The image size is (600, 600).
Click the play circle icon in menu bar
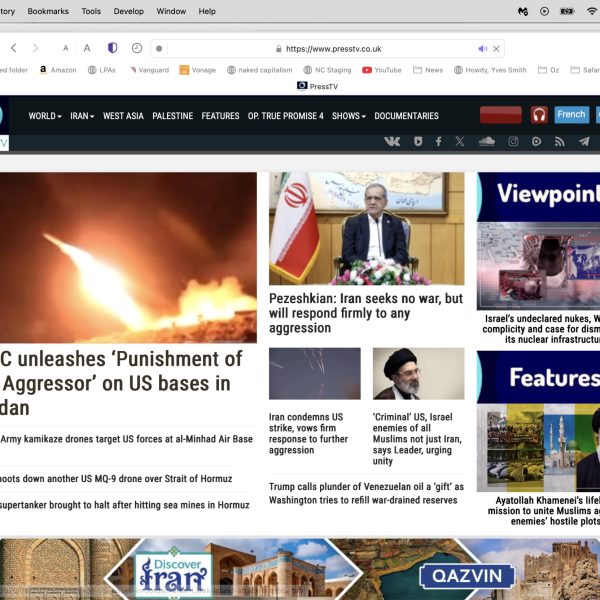(x=545, y=11)
